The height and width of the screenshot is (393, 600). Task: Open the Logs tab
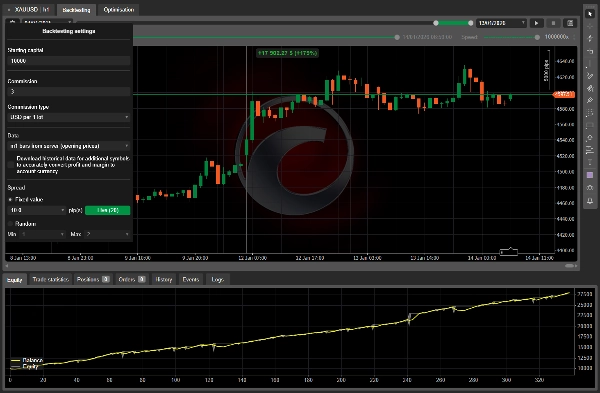(218, 279)
